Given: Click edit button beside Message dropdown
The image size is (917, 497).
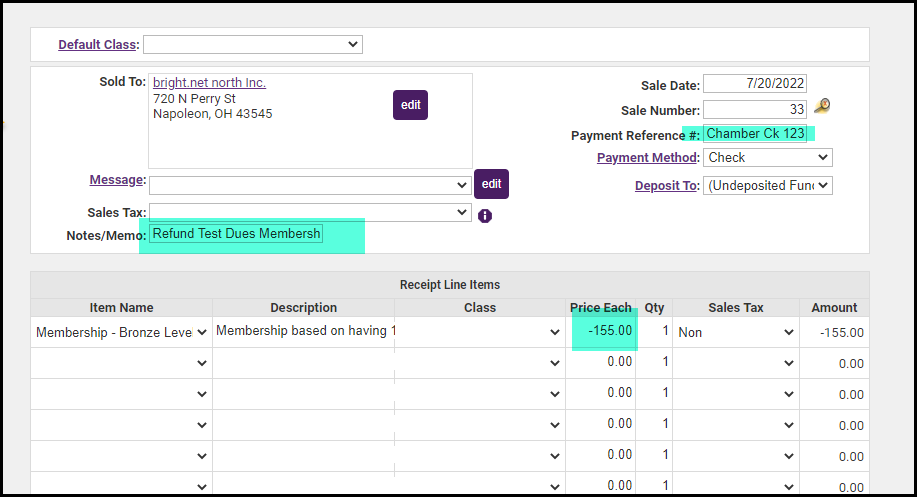Looking at the screenshot, I should [491, 184].
